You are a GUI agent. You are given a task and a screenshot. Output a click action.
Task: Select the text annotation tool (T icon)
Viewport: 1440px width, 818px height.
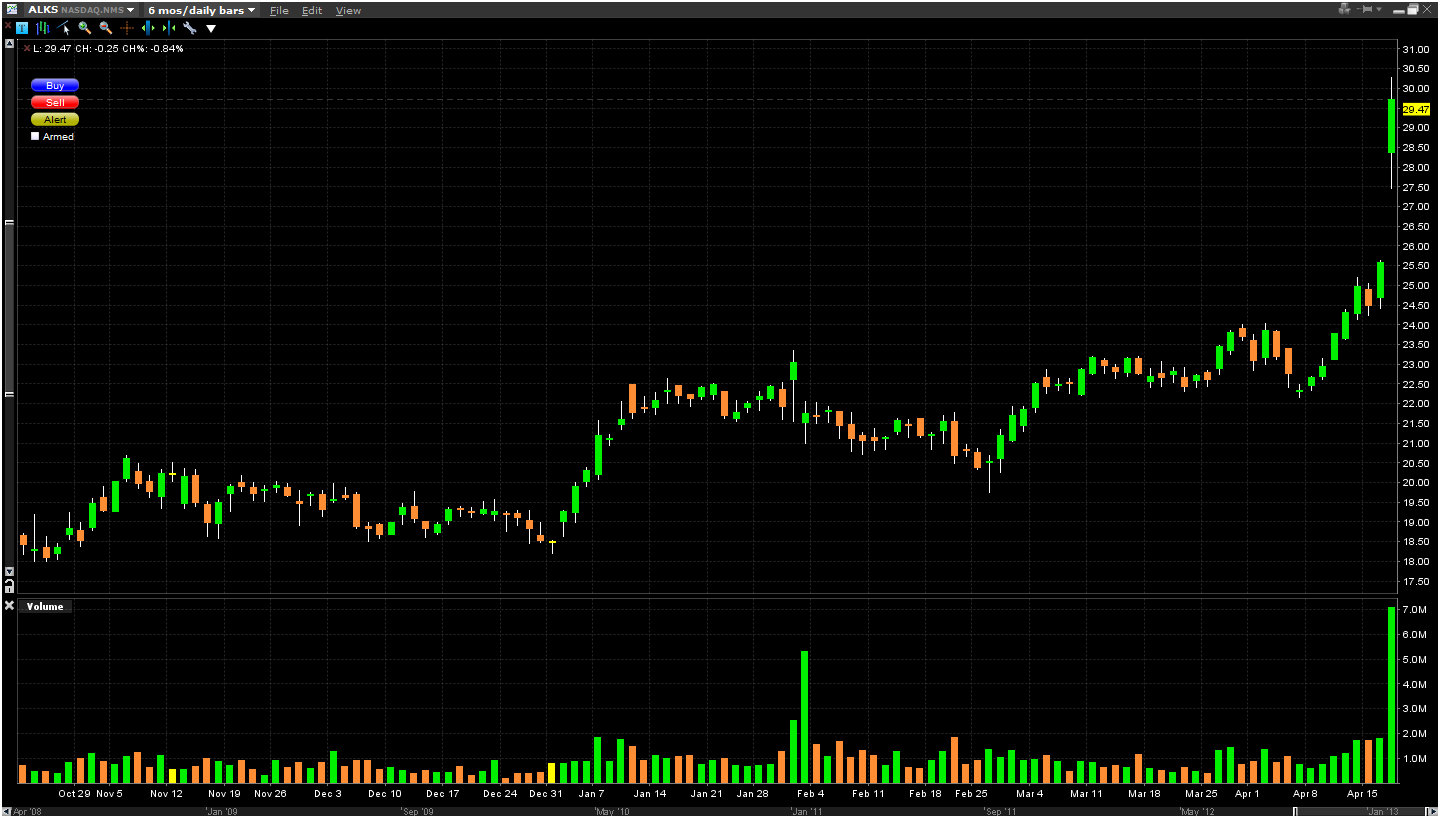21,28
